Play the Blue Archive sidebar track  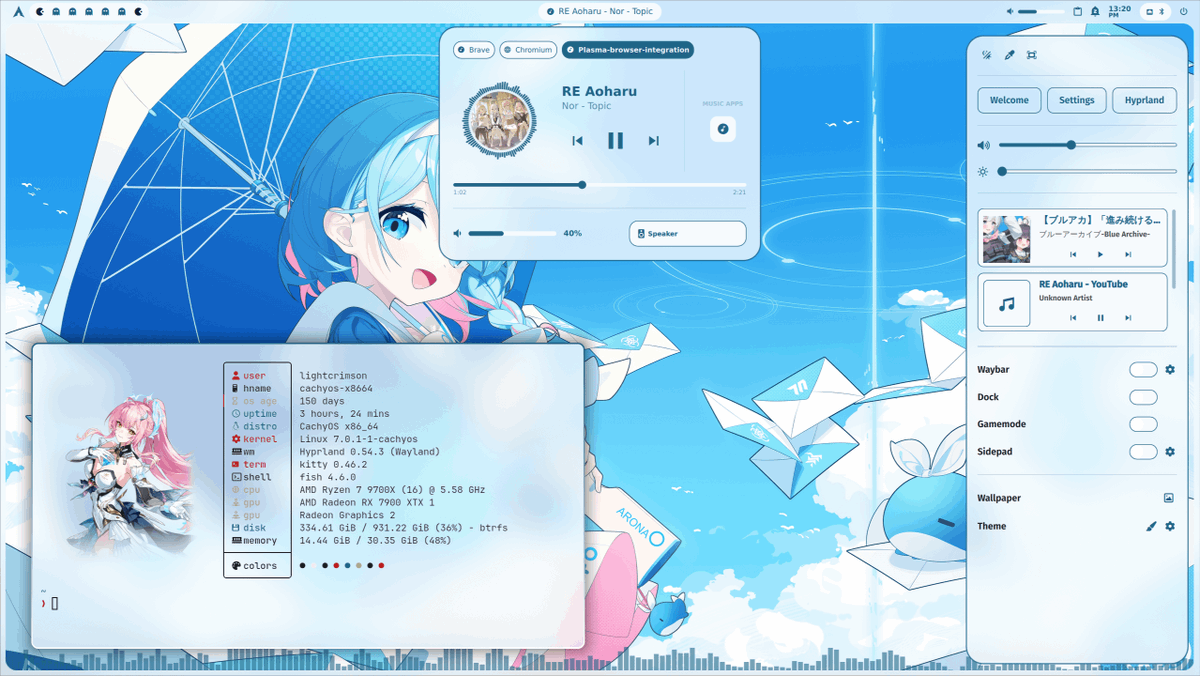pyautogui.click(x=1101, y=255)
